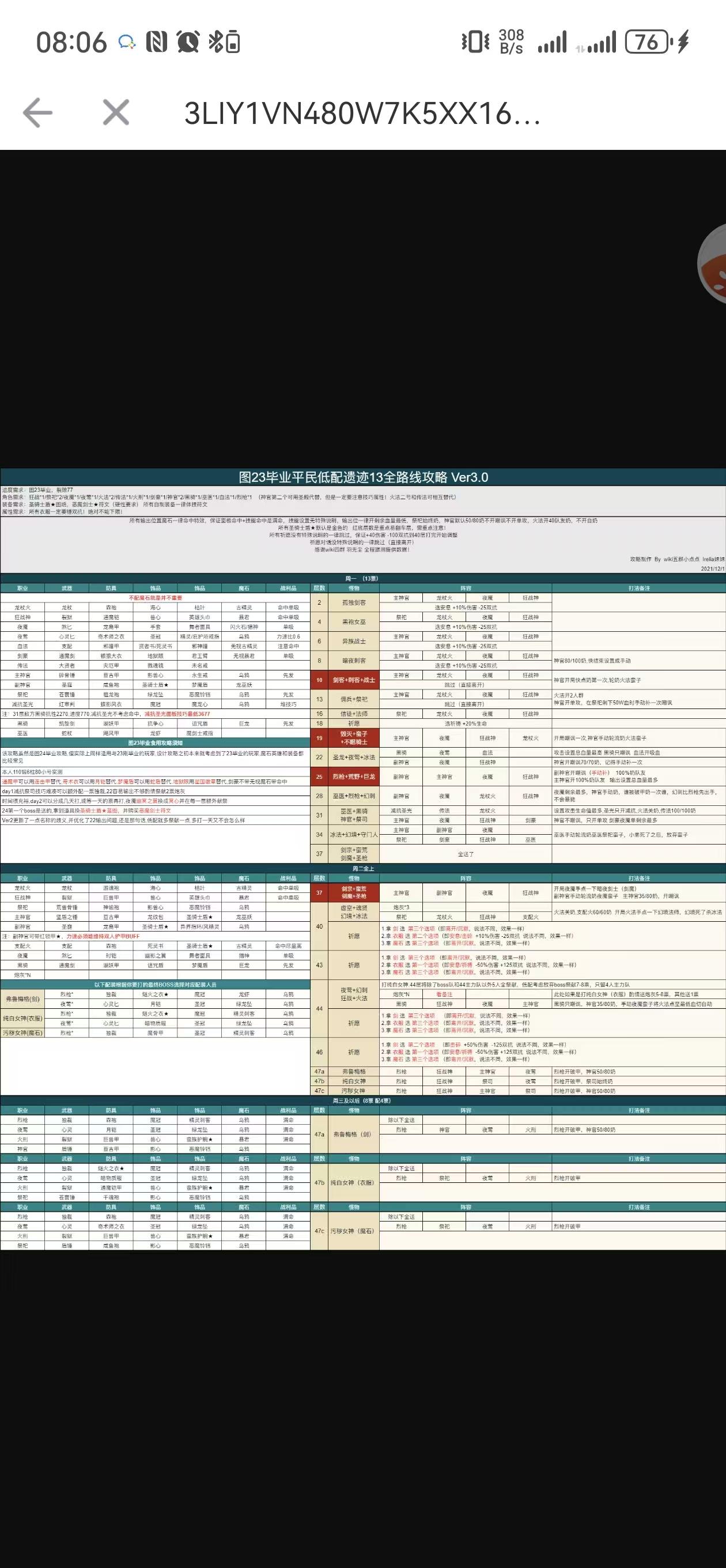Tap the 蝶影风衣 armor cell
726x1568 pixels.
pos(111,704)
